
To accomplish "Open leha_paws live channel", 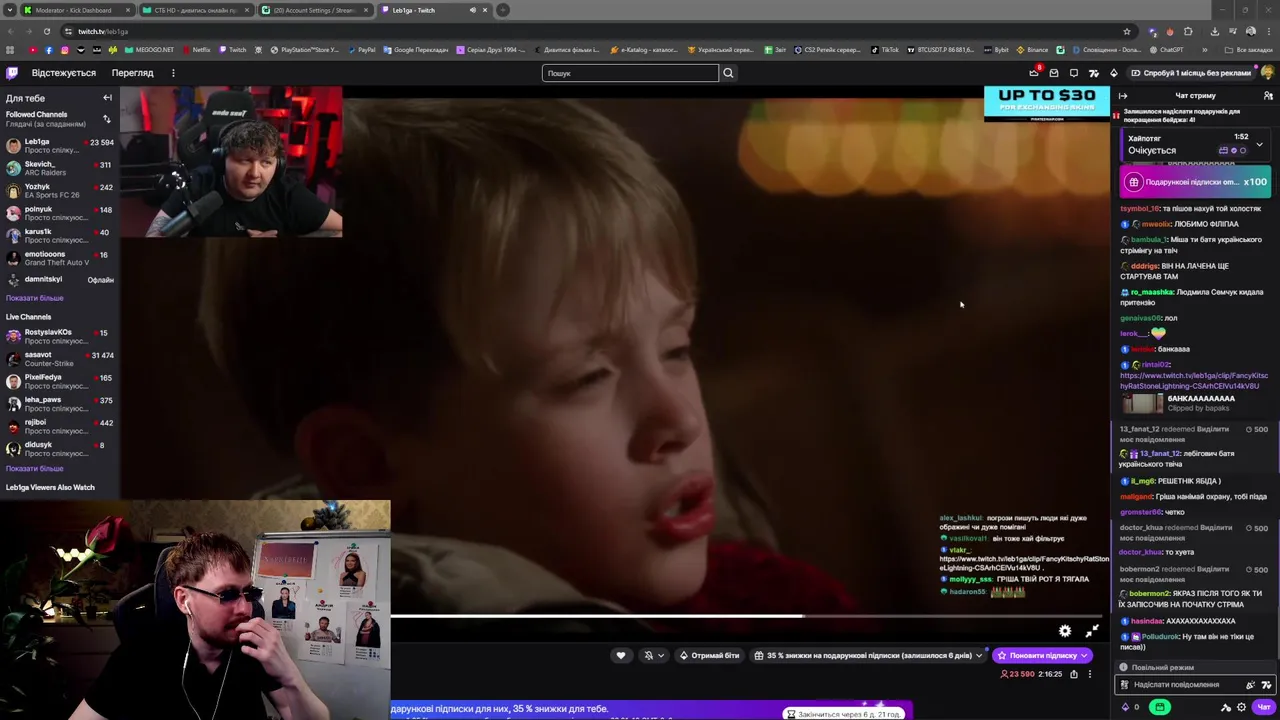I will coord(59,404).
